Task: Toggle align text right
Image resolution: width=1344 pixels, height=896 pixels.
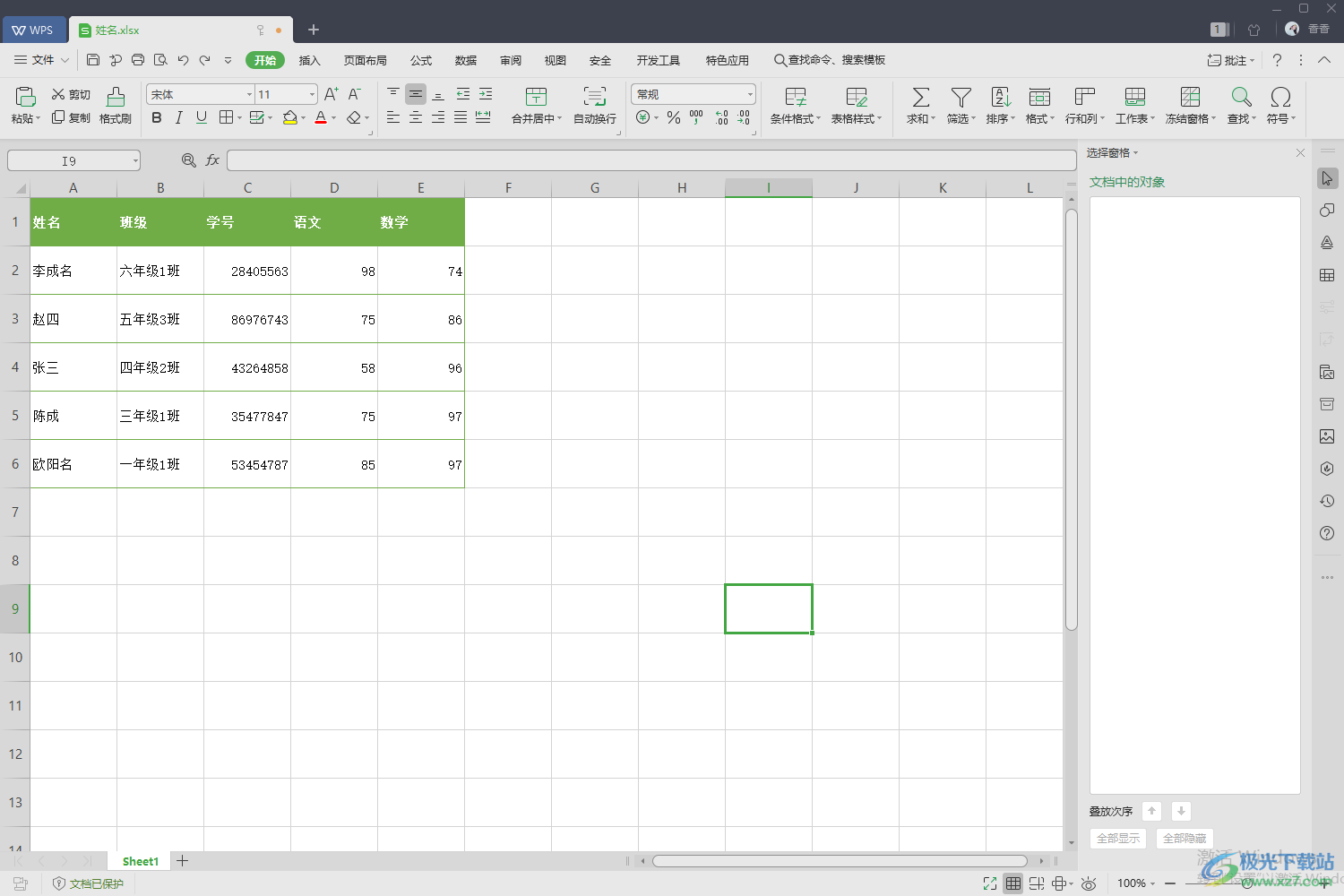Action: (x=438, y=117)
